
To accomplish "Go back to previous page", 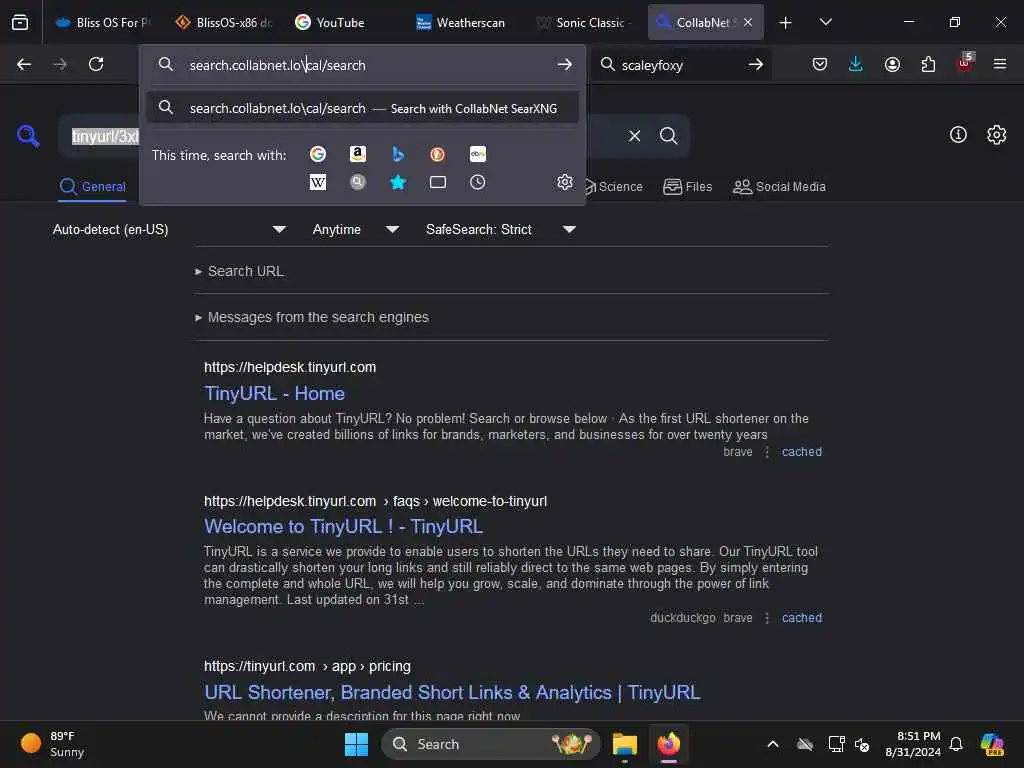I will (x=24, y=64).
